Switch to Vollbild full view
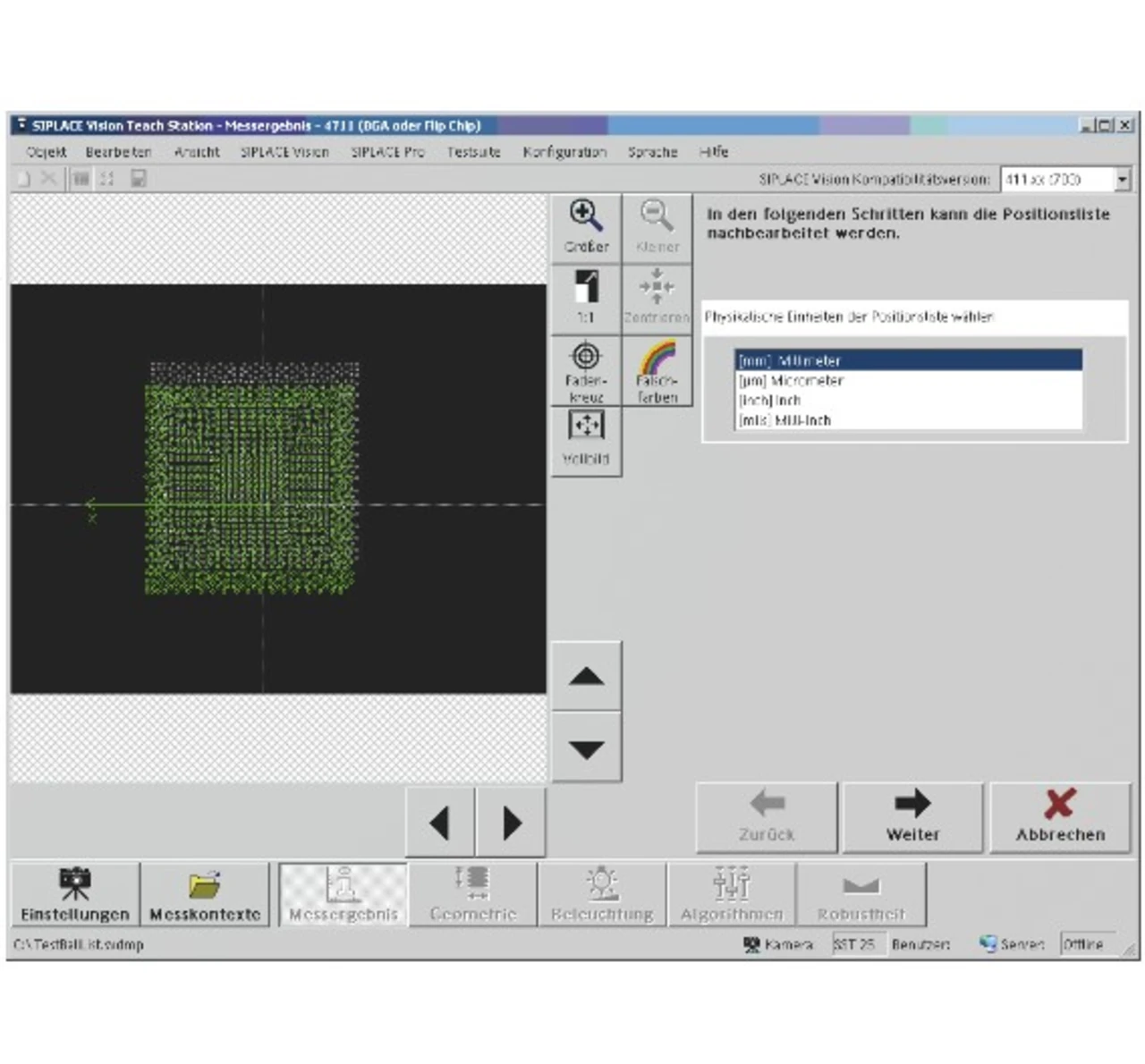 coord(586,442)
